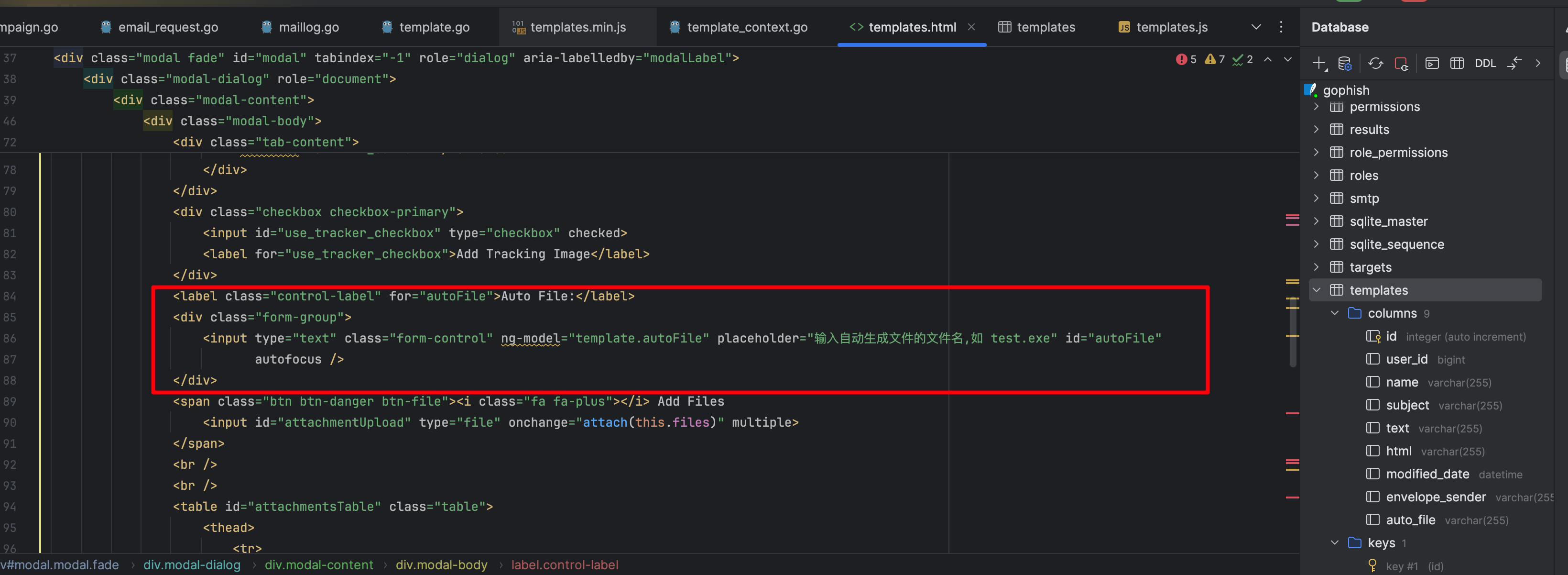Click the Edit Data table icon in toolbar
1568x575 pixels.
[x=1457, y=63]
